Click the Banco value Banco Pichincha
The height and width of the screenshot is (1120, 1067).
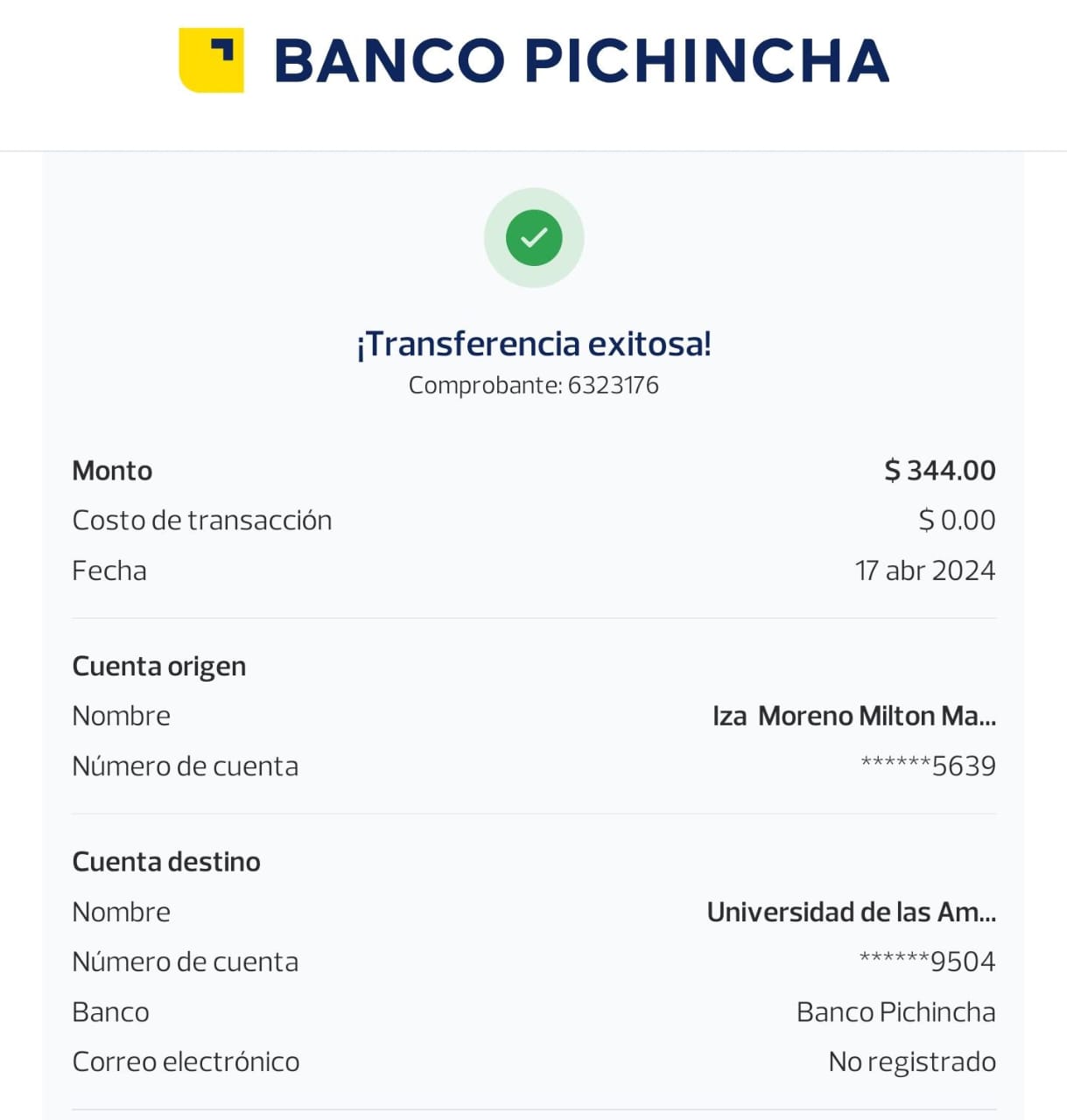895,1012
